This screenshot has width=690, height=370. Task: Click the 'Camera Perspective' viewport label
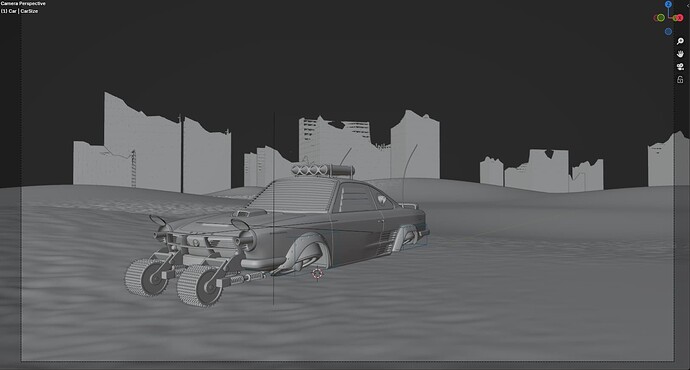(23, 4)
